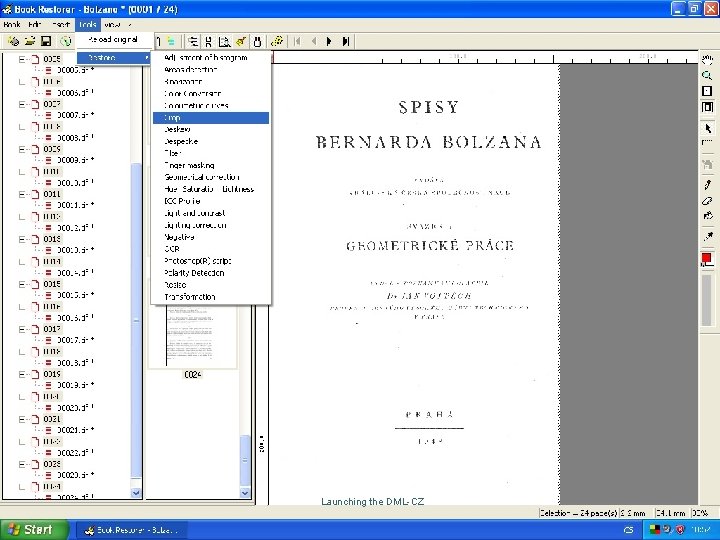The width and height of the screenshot is (720, 540).
Task: Collapse the 0009 tree node
Action: [x=22, y=149]
